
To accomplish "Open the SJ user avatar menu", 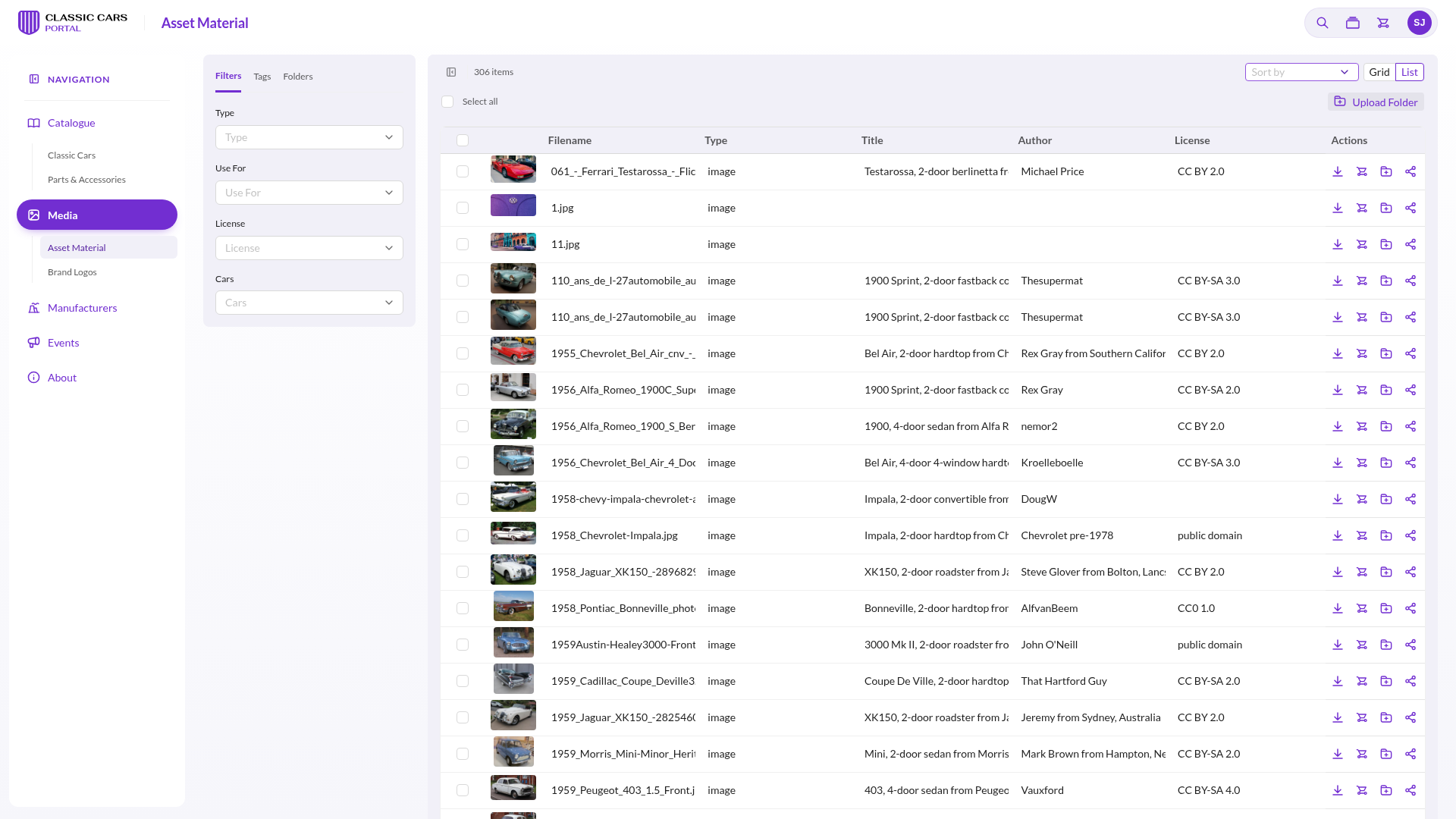I will tap(1419, 23).
